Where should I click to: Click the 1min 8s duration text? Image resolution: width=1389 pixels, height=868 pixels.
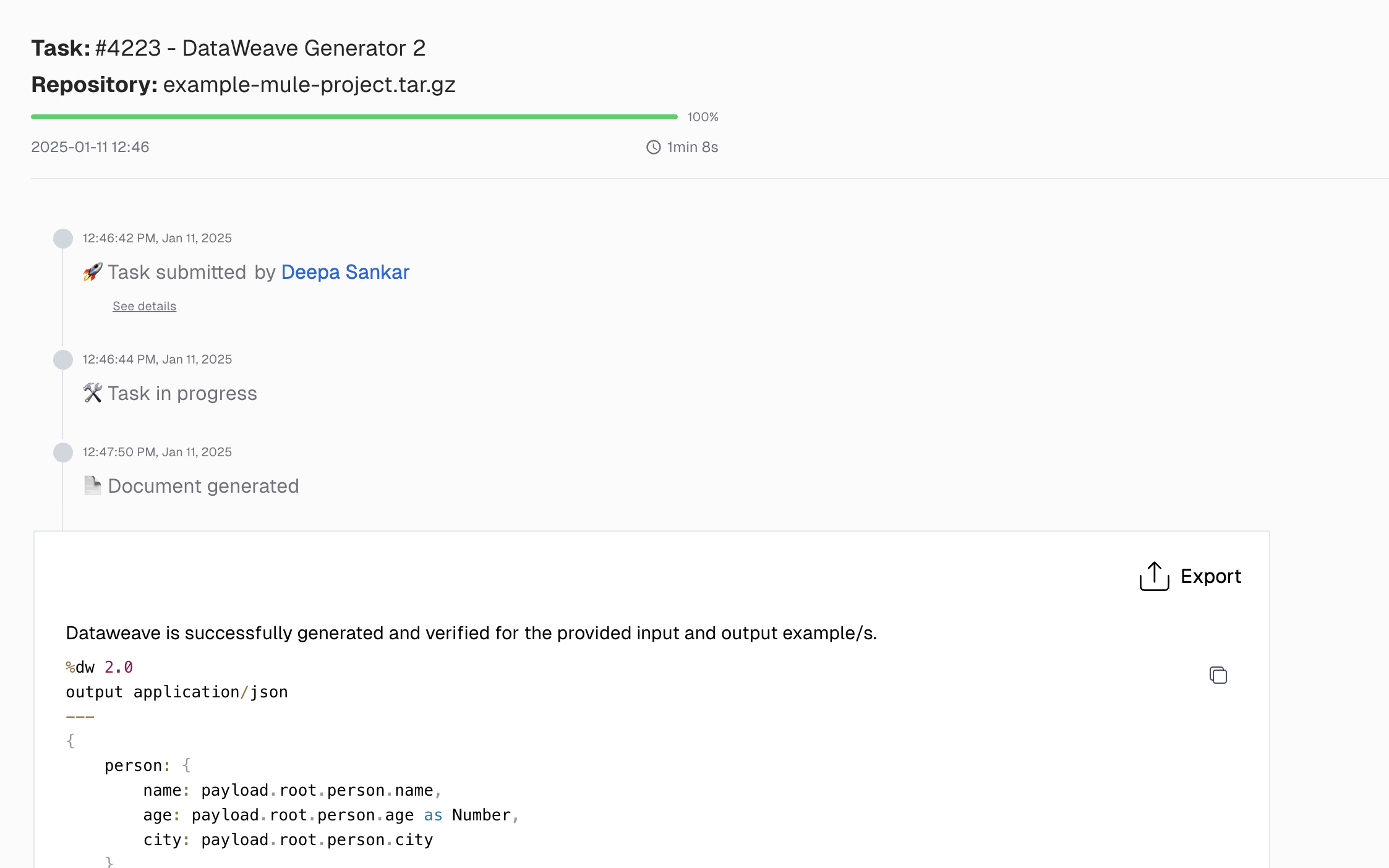click(x=693, y=147)
